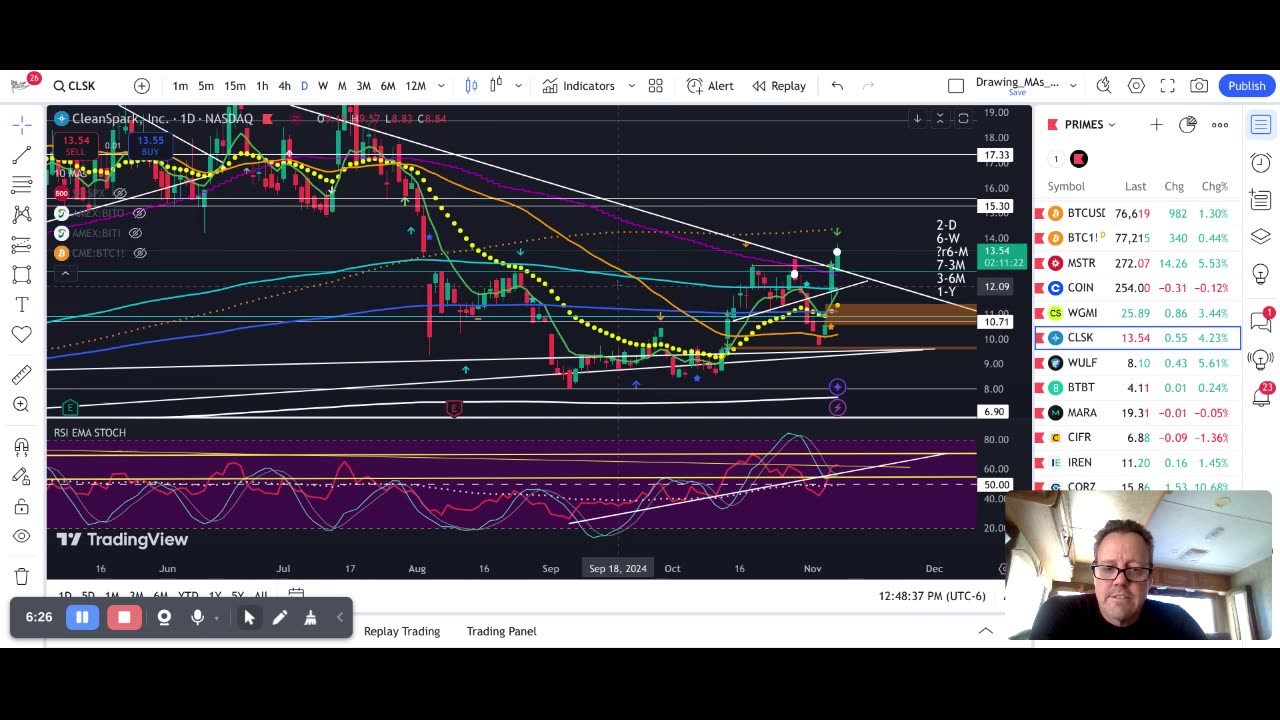
Task: Open the pattern drawing tools
Action: point(21,215)
